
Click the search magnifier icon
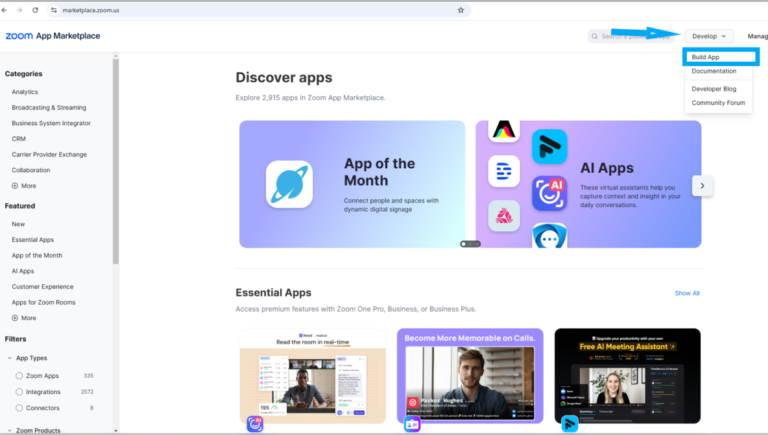coord(595,36)
